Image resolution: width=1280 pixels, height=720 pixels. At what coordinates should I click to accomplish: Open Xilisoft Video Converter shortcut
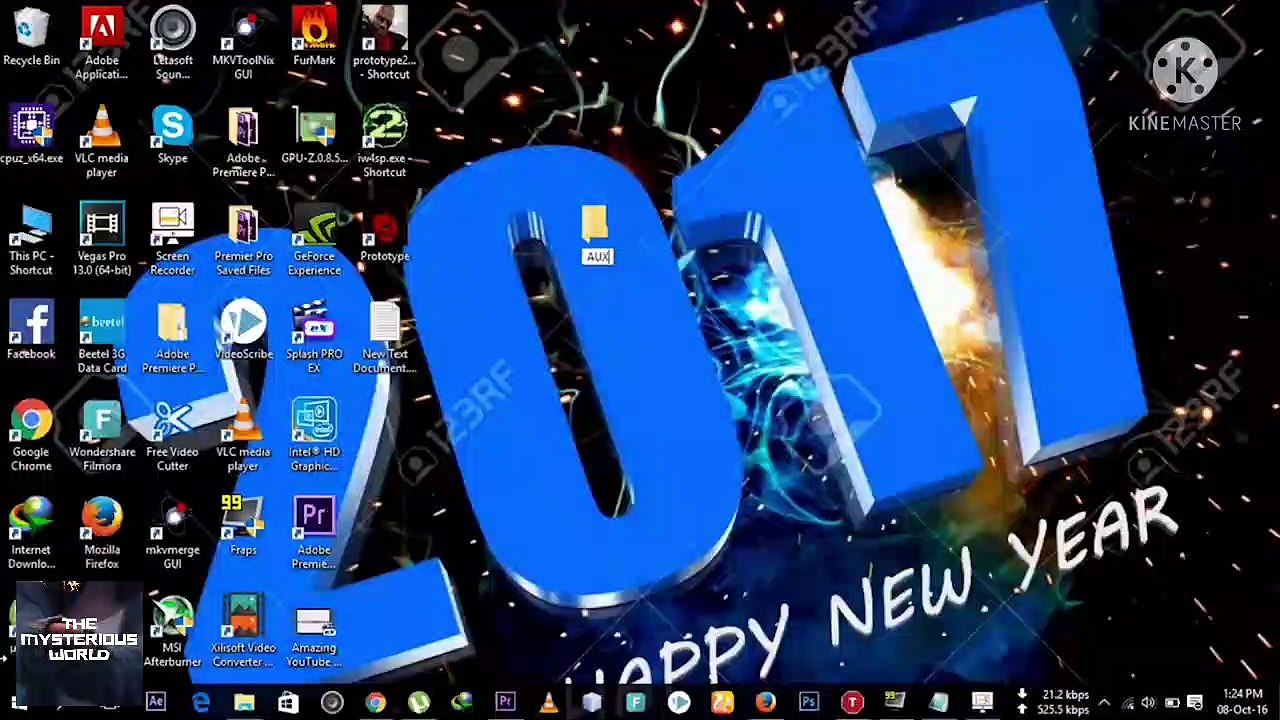243,632
